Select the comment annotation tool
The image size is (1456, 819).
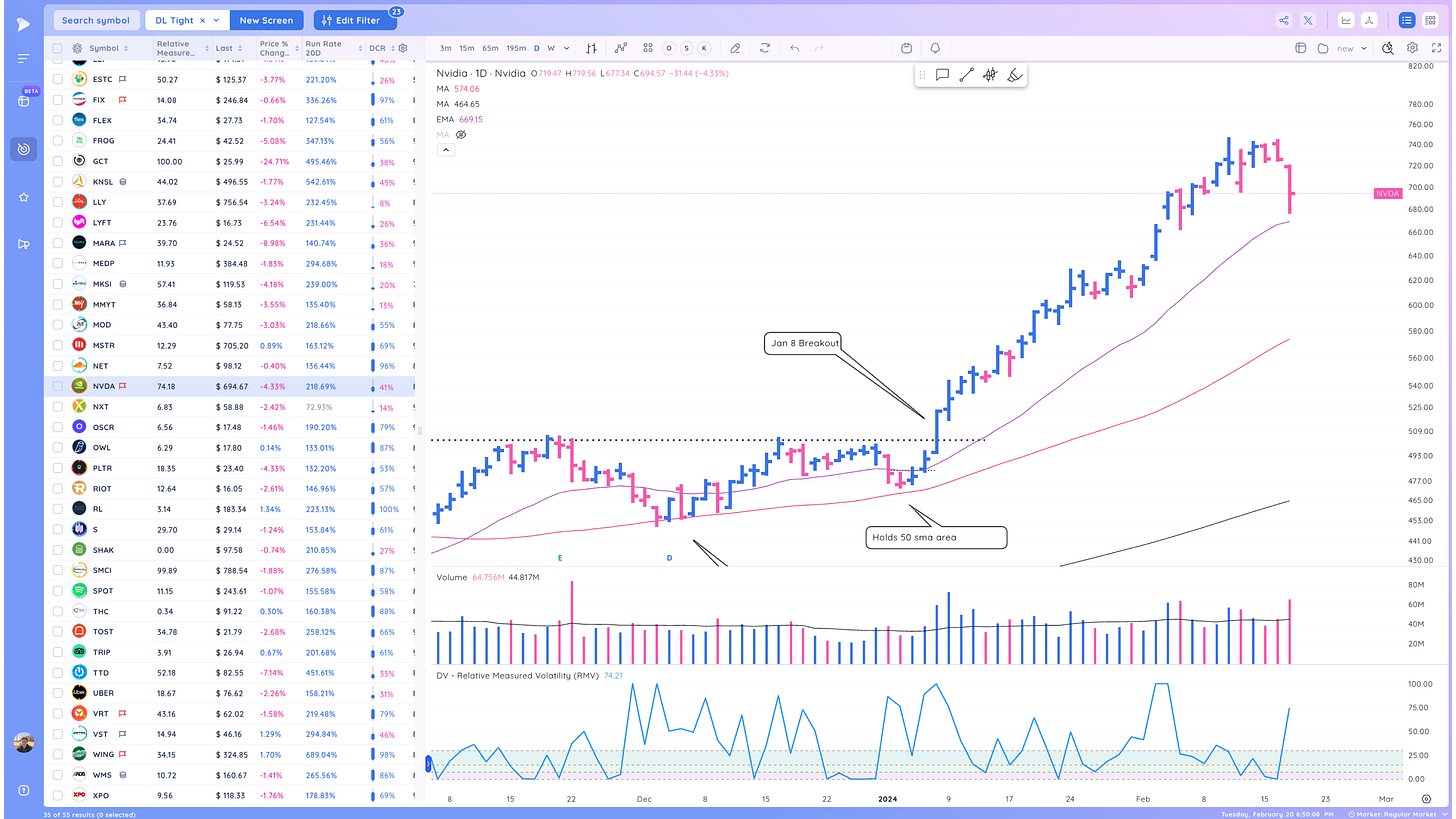tap(942, 74)
